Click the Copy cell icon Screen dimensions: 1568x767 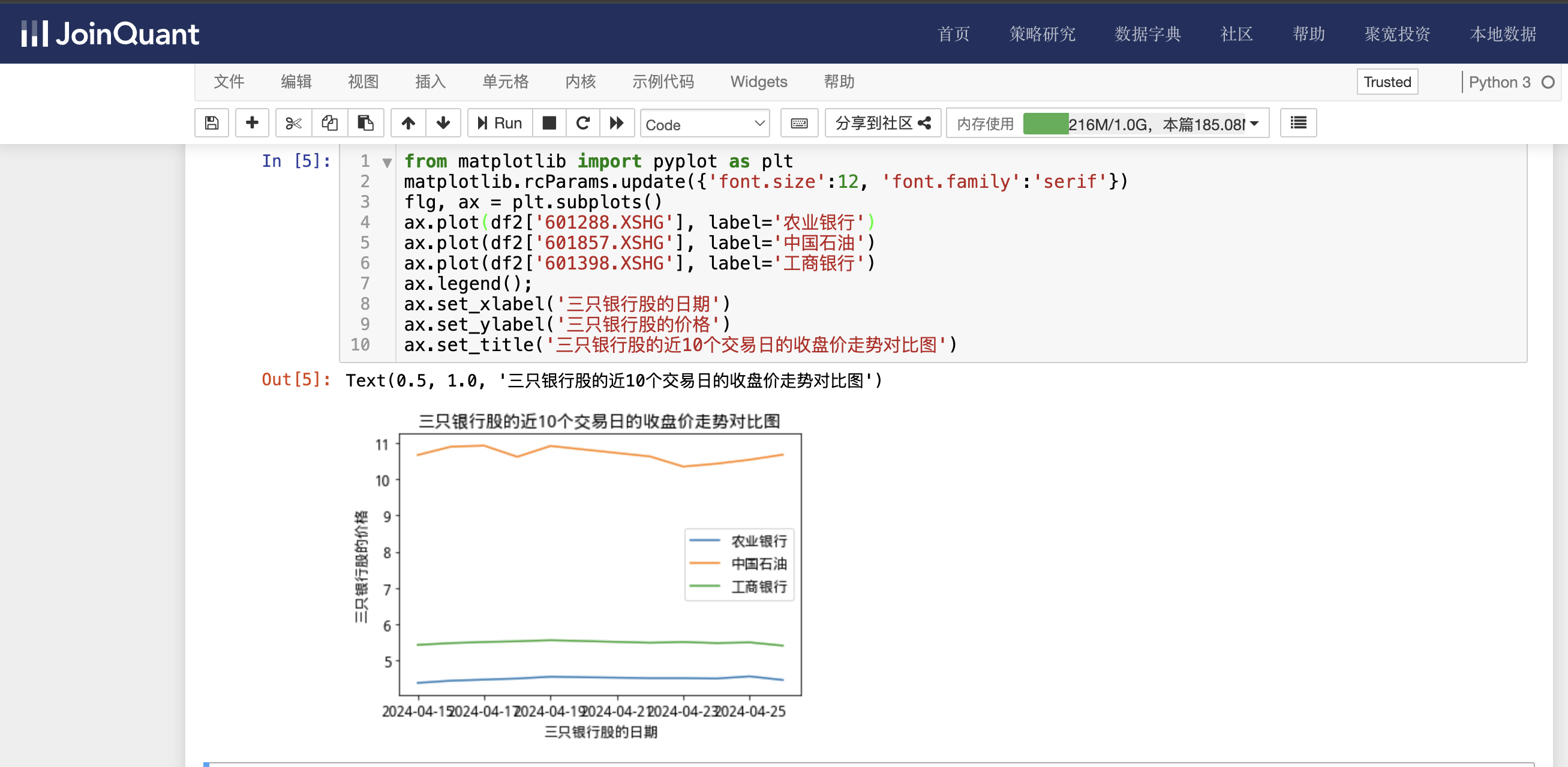click(329, 124)
